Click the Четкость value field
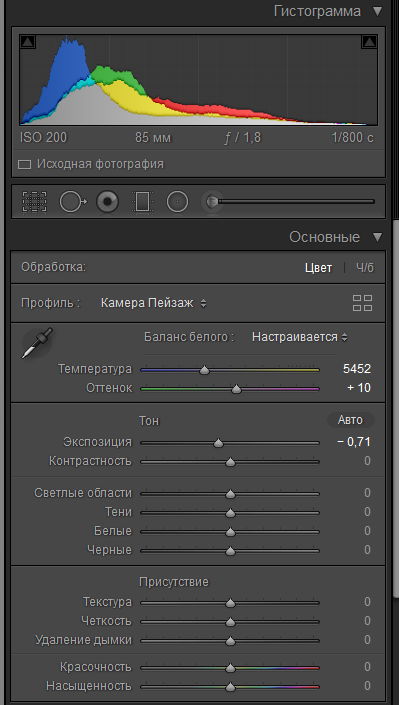The width and height of the screenshot is (399, 705). (368, 621)
